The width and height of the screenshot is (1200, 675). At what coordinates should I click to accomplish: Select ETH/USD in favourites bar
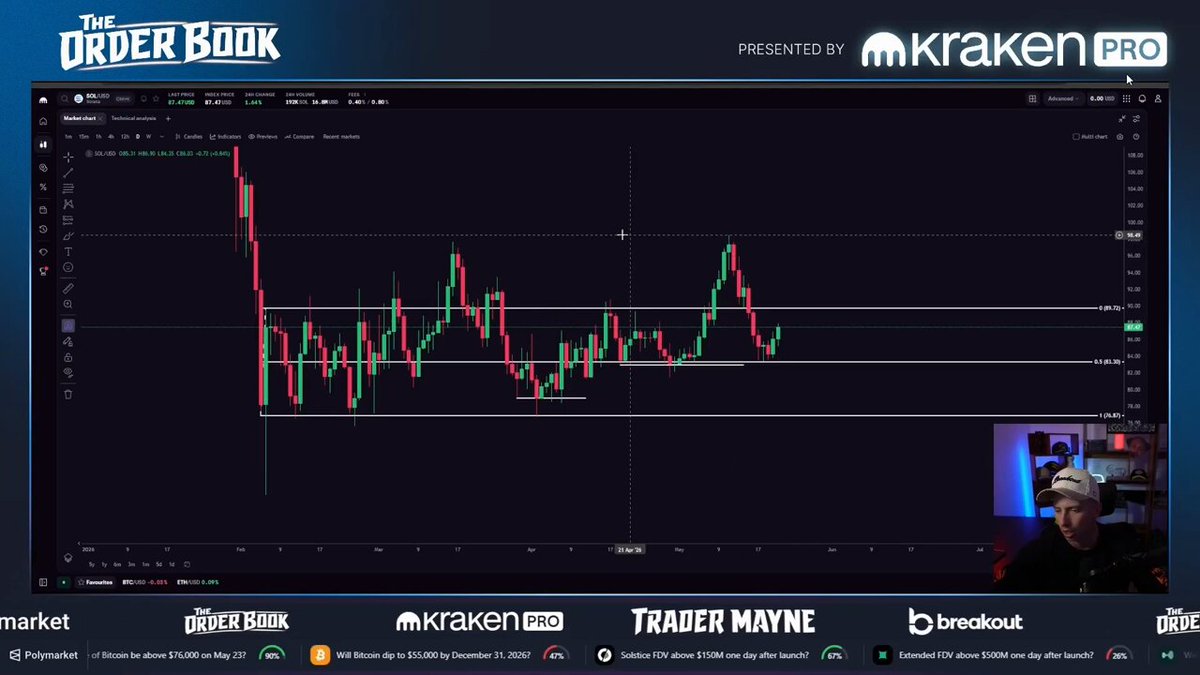point(197,582)
